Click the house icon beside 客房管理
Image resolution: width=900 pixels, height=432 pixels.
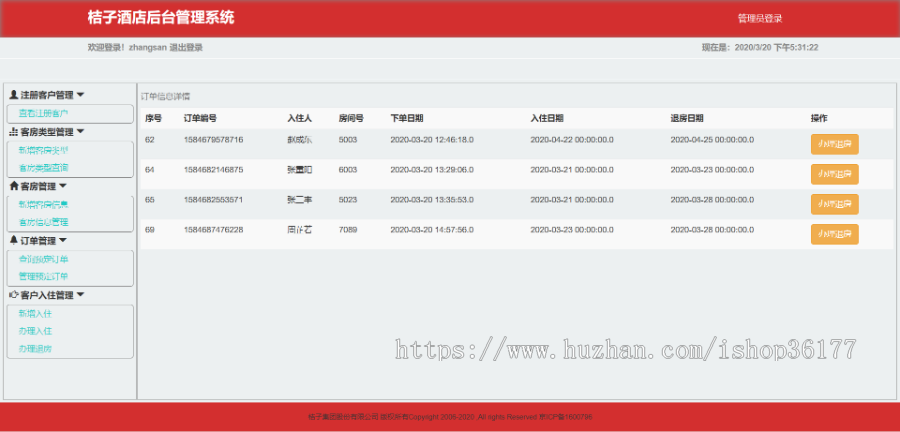pyautogui.click(x=14, y=186)
